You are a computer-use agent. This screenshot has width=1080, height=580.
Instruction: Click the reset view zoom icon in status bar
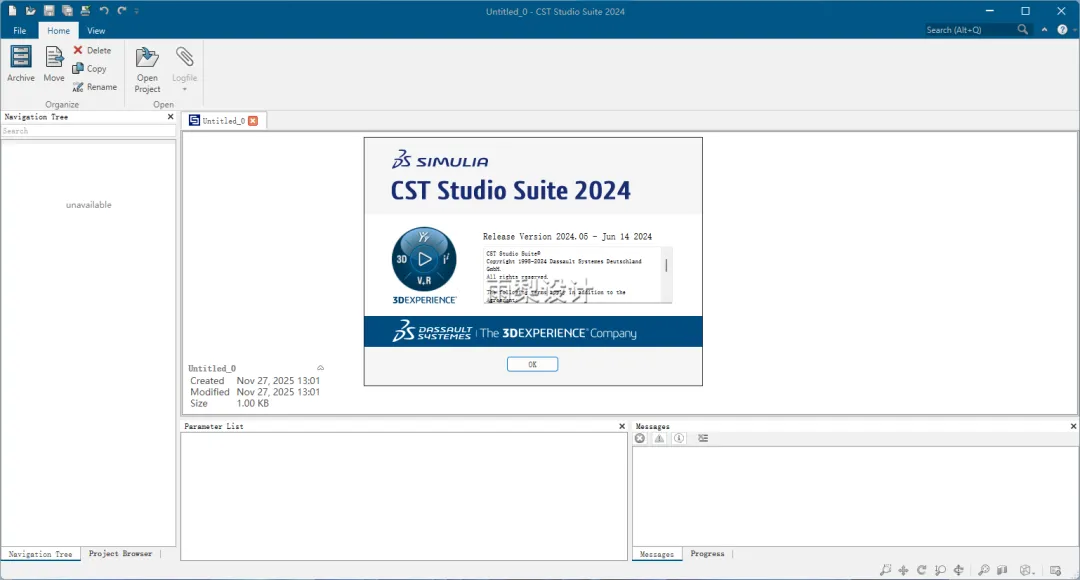point(984,570)
